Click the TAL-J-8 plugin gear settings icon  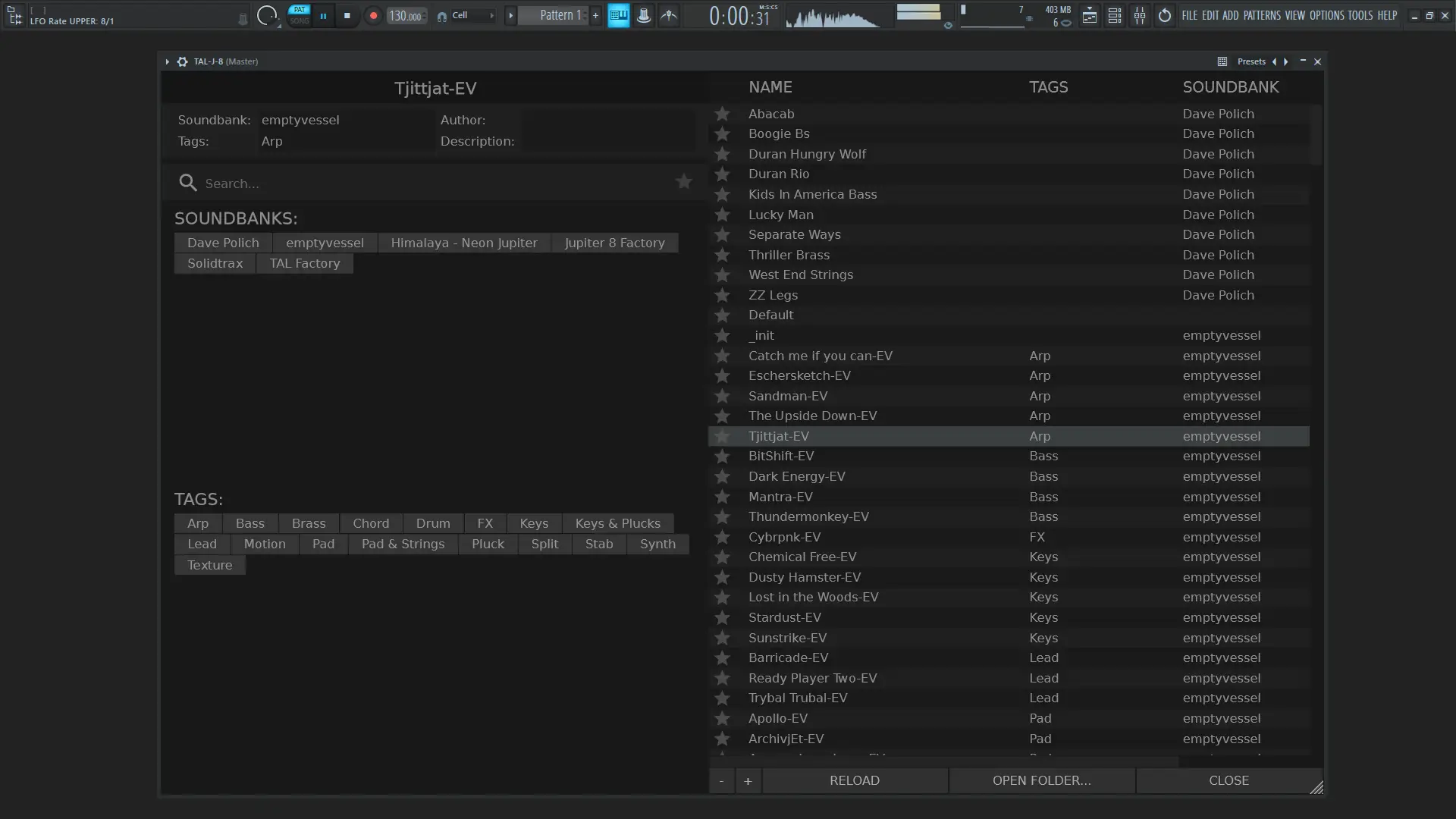pyautogui.click(x=182, y=61)
